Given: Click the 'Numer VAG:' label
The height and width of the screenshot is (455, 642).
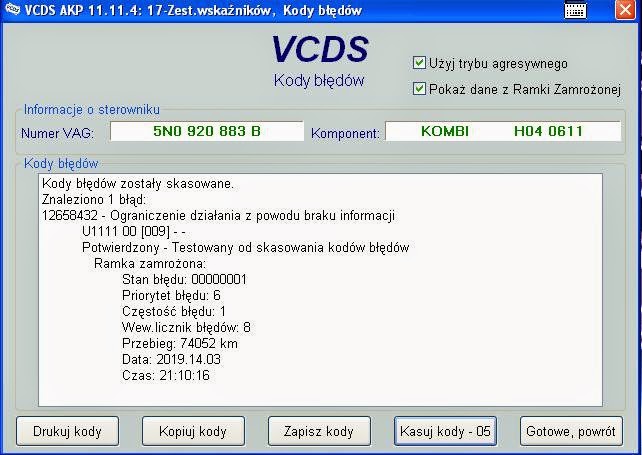Looking at the screenshot, I should tap(57, 134).
